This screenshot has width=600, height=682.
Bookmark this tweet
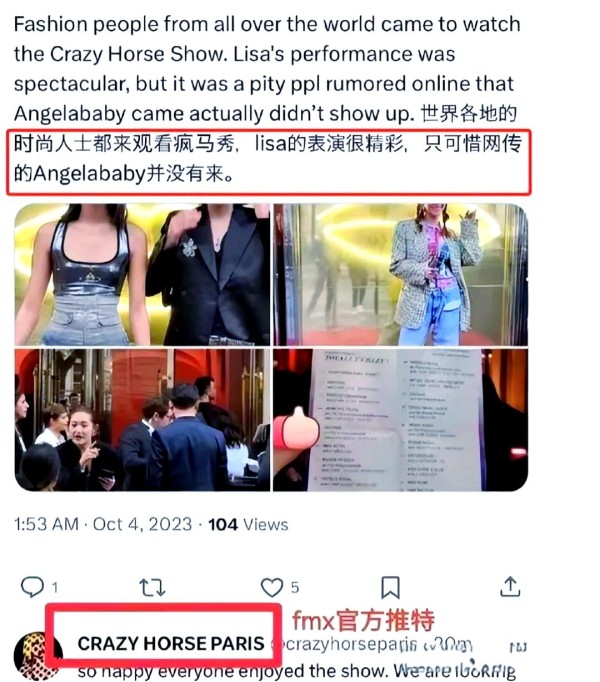click(x=390, y=588)
